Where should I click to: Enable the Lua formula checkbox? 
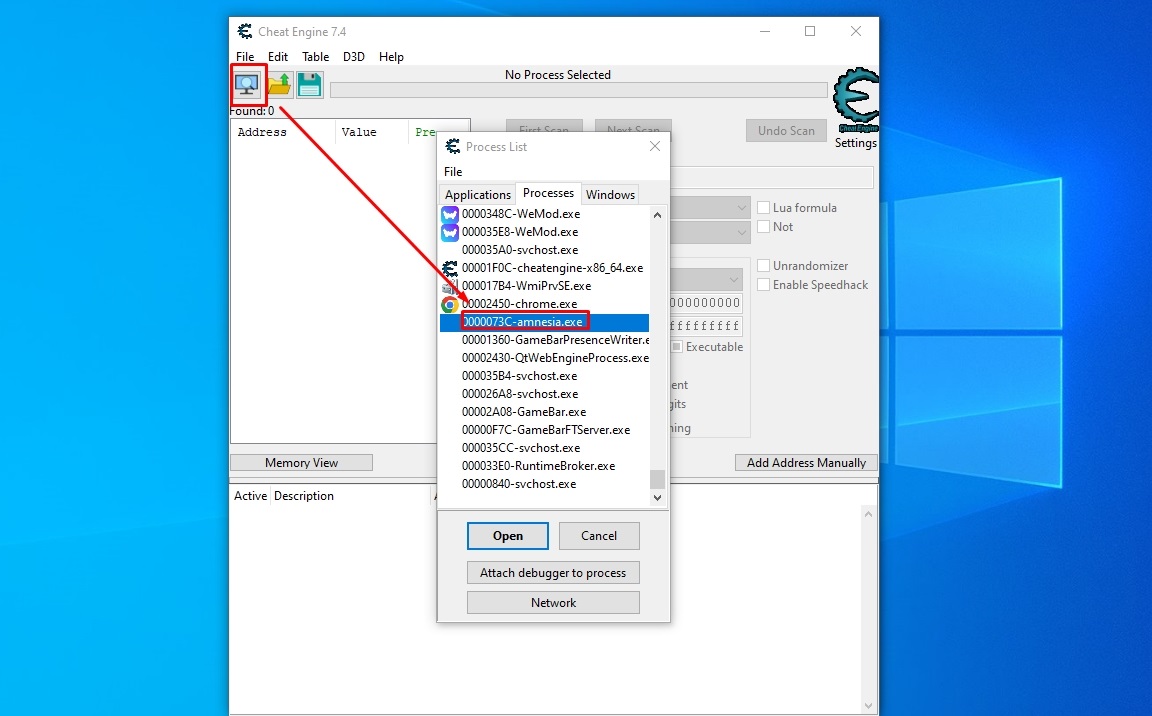coord(764,208)
